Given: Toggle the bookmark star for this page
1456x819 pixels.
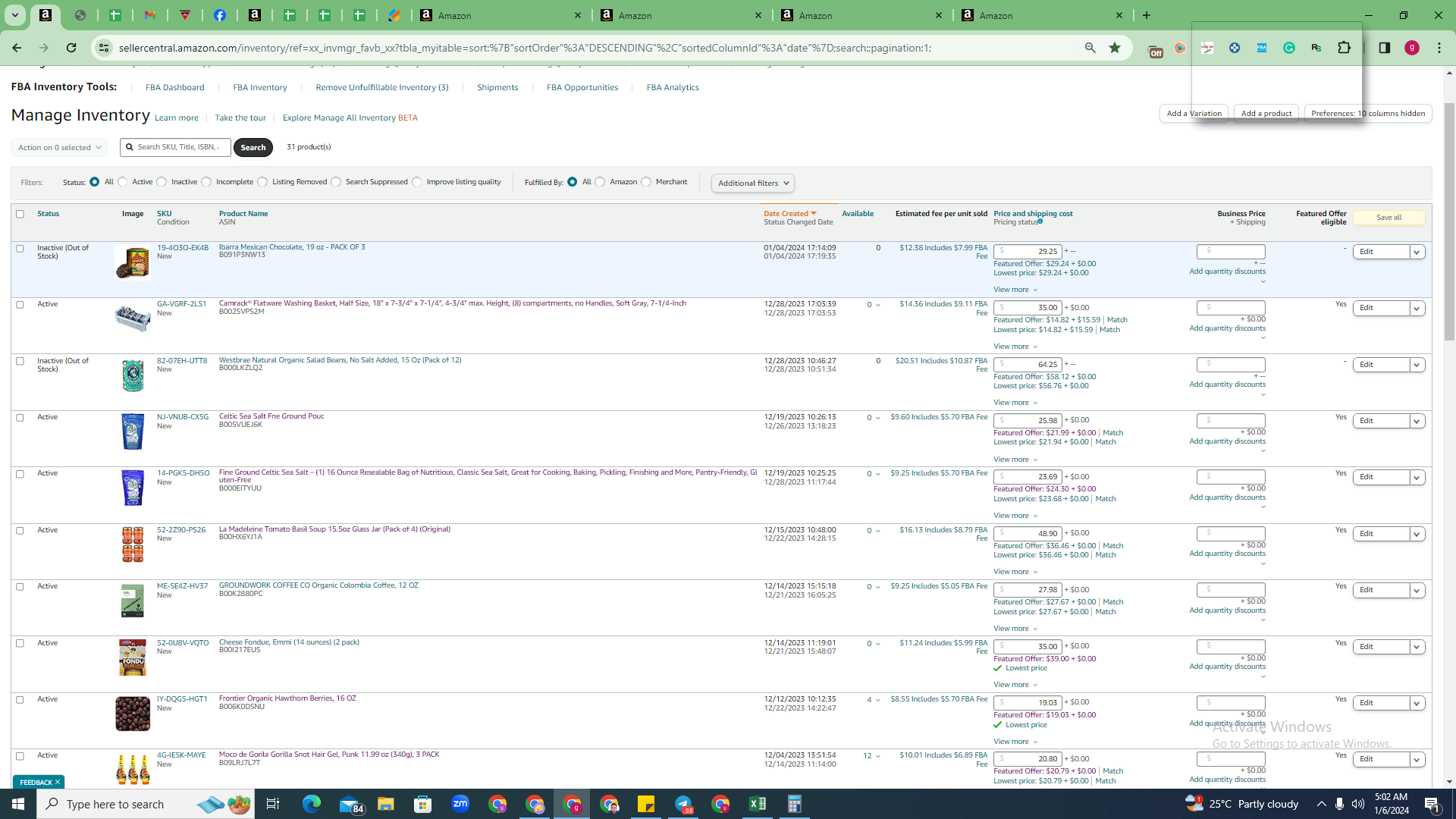Looking at the screenshot, I should pos(1115,48).
